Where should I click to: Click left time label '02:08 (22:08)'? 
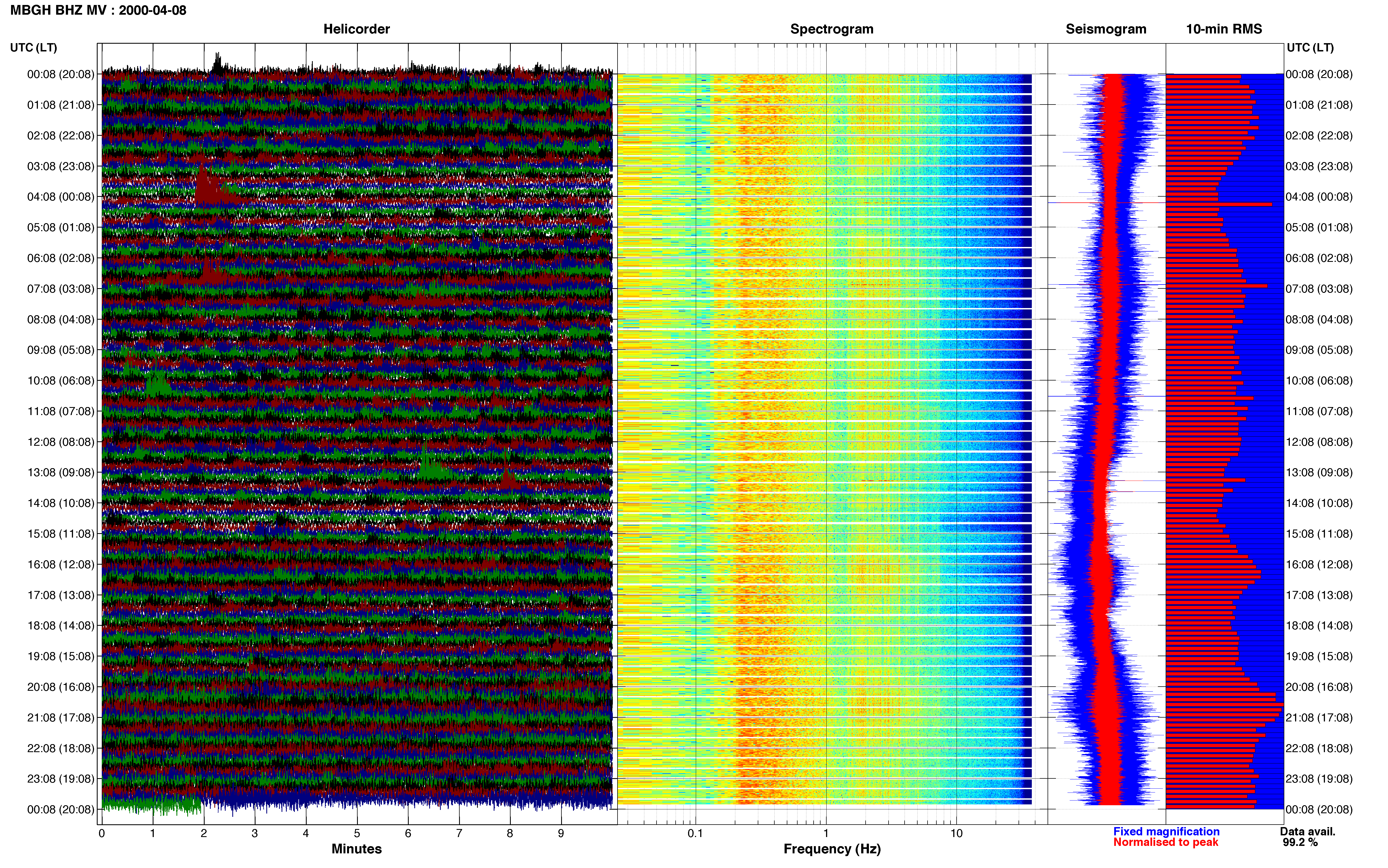tap(61, 135)
